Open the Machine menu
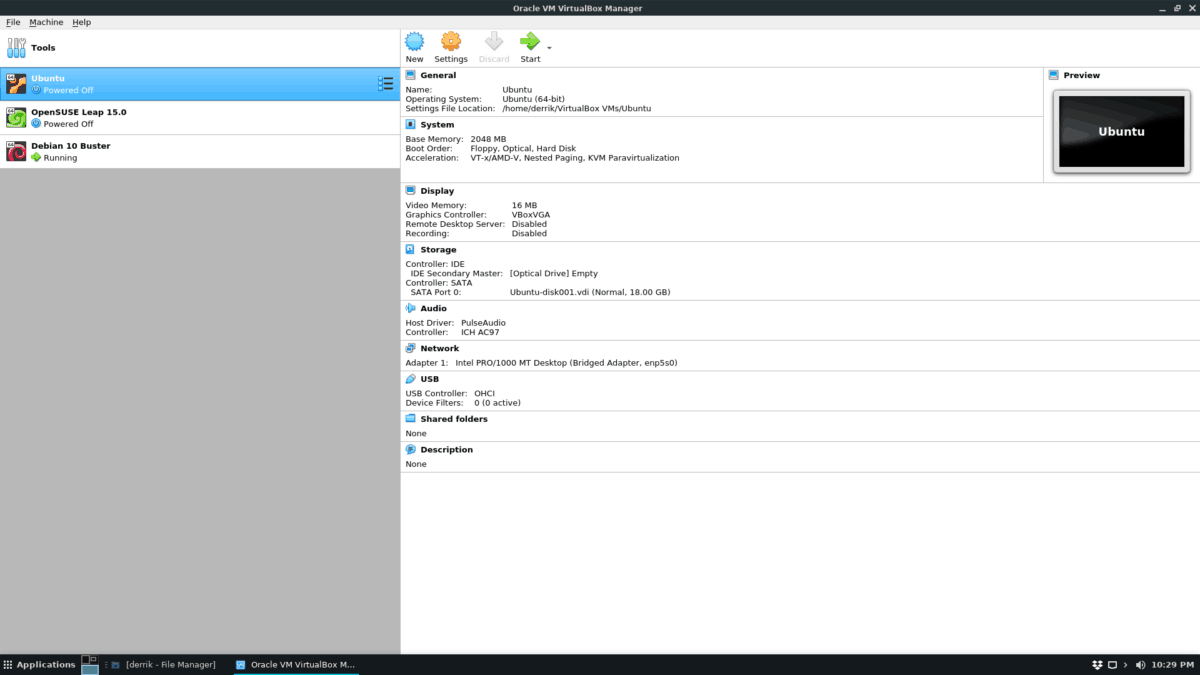The width and height of the screenshot is (1200, 675). (46, 21)
